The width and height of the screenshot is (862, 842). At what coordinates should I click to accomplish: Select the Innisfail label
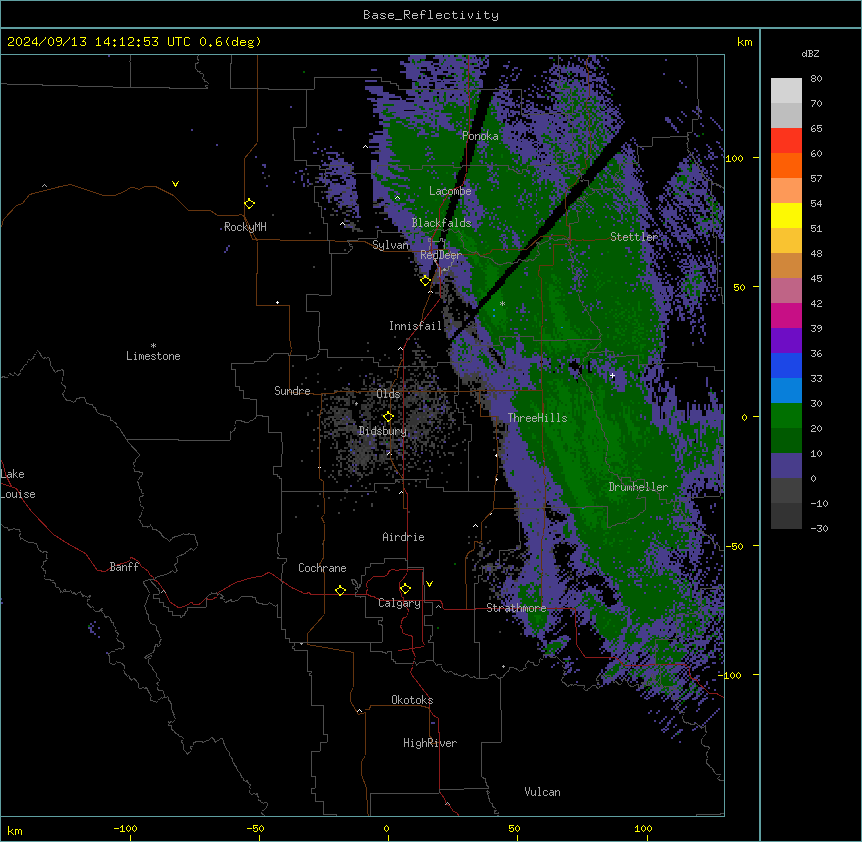(x=415, y=326)
